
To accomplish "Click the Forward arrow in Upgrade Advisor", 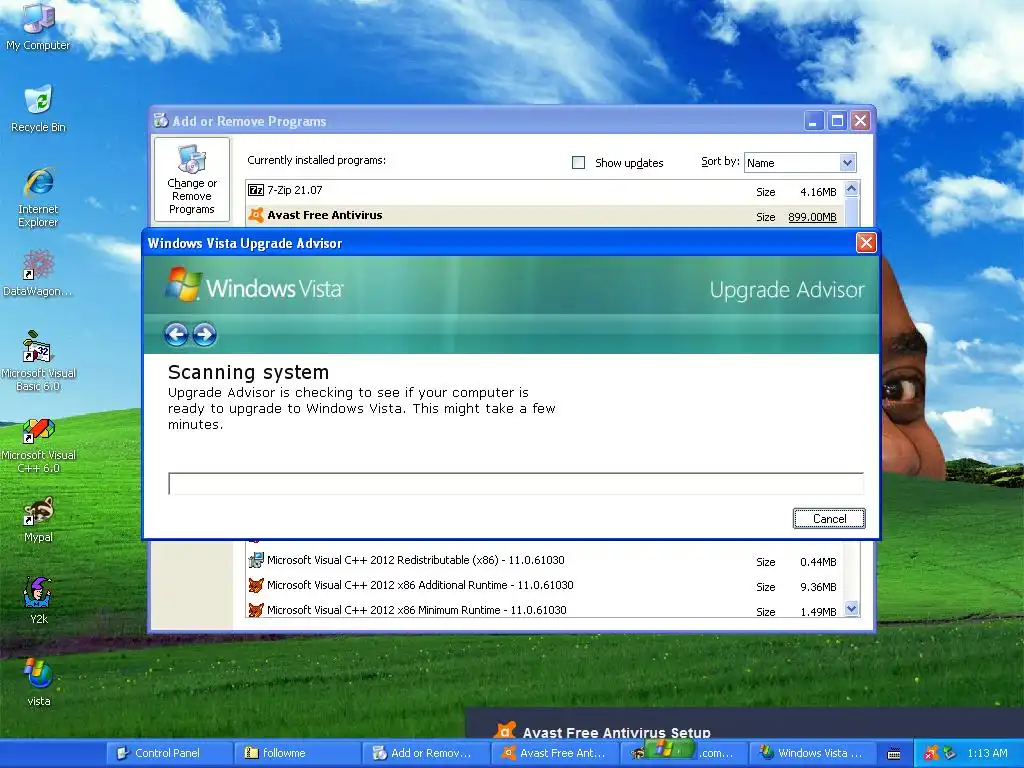I will pyautogui.click(x=204, y=334).
